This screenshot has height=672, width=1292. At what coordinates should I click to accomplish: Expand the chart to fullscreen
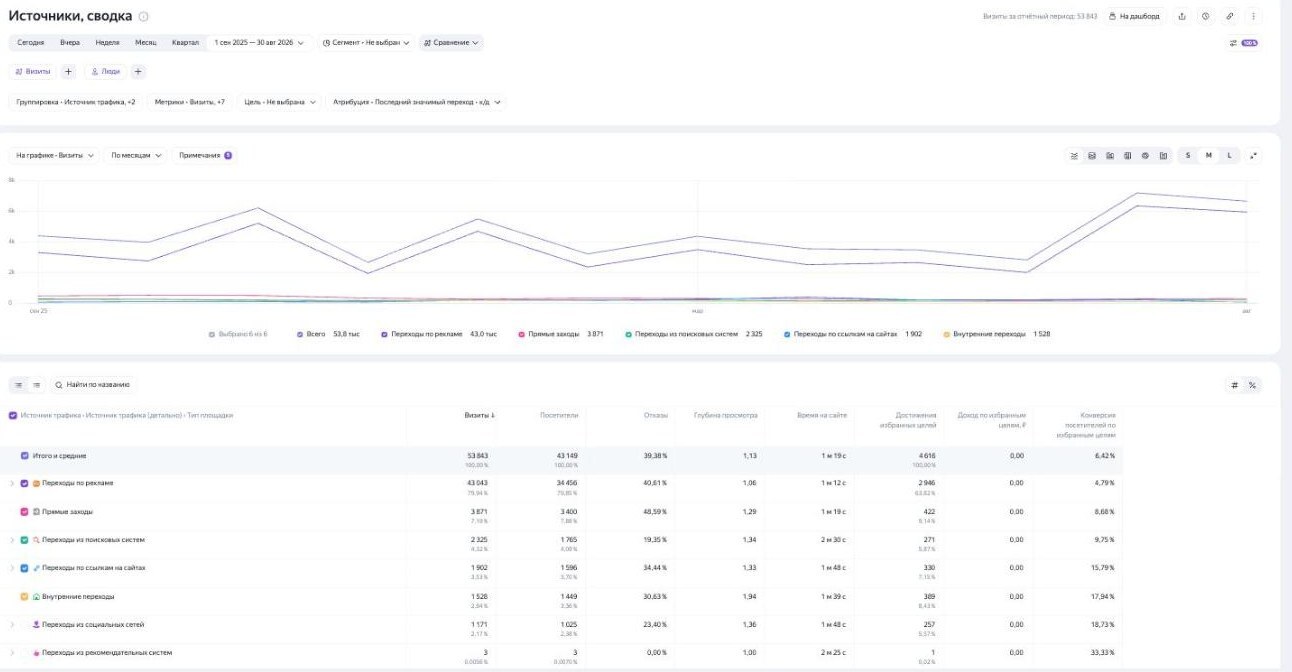click(1254, 156)
